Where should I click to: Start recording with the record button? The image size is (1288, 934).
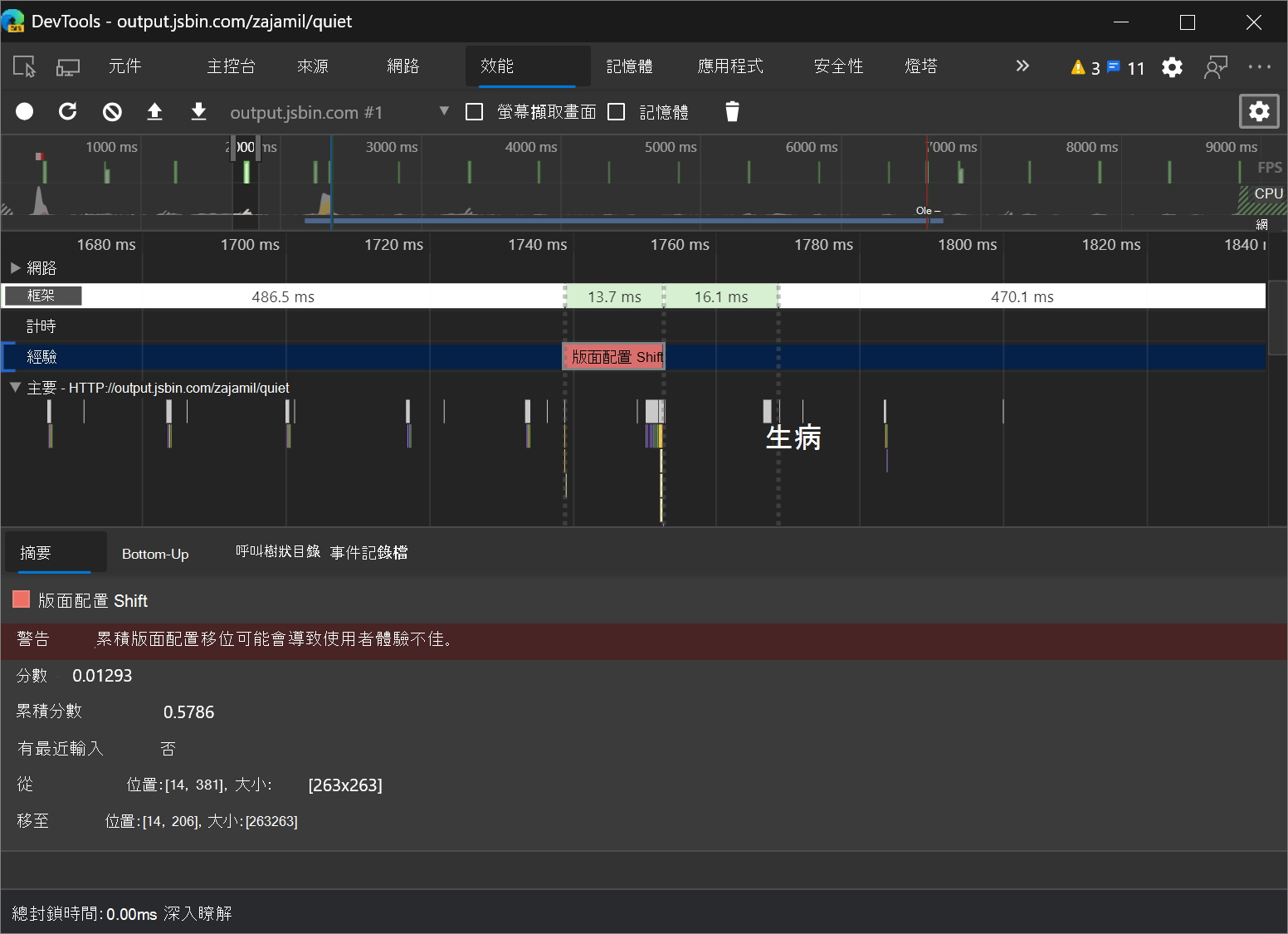(25, 111)
